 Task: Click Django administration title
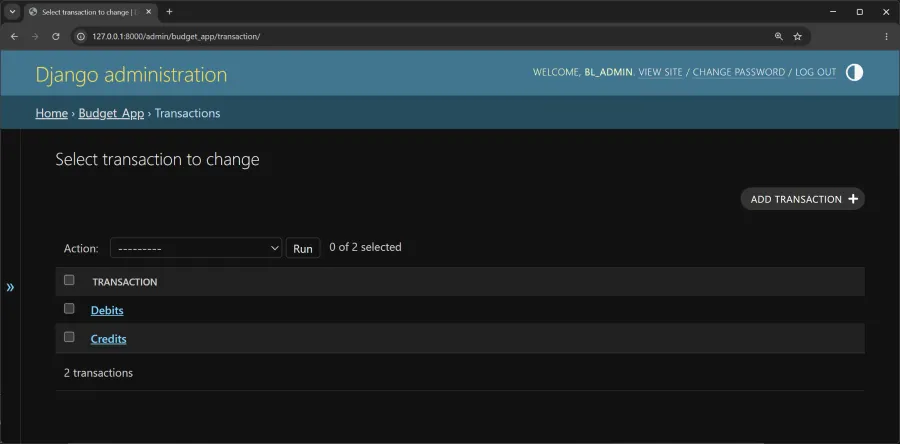pos(131,75)
